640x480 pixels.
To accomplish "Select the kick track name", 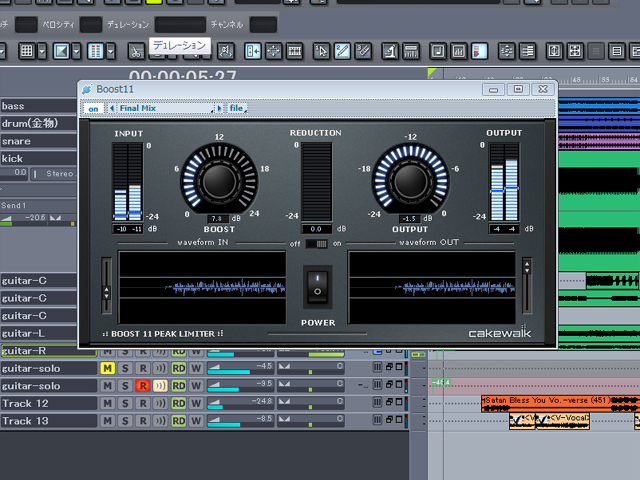I will coord(38,159).
